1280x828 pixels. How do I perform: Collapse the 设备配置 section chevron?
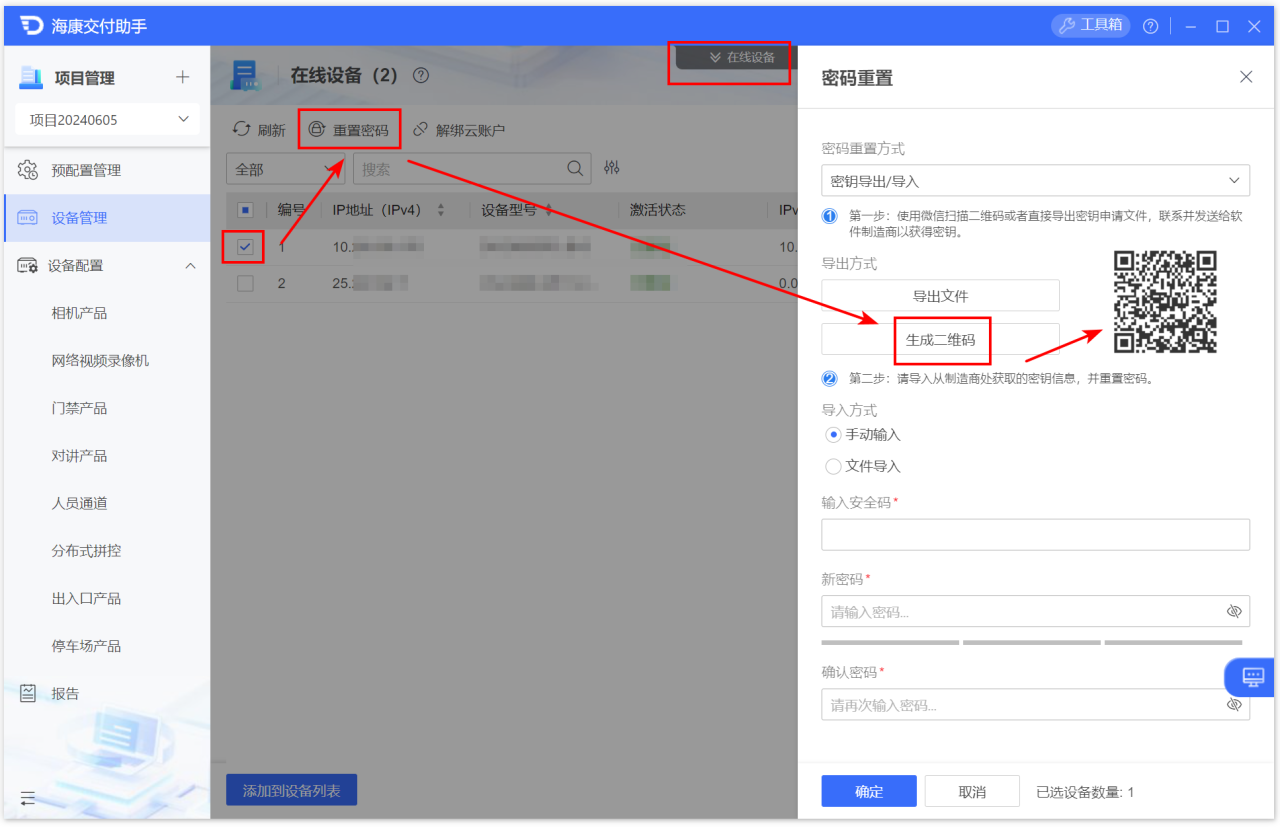190,265
